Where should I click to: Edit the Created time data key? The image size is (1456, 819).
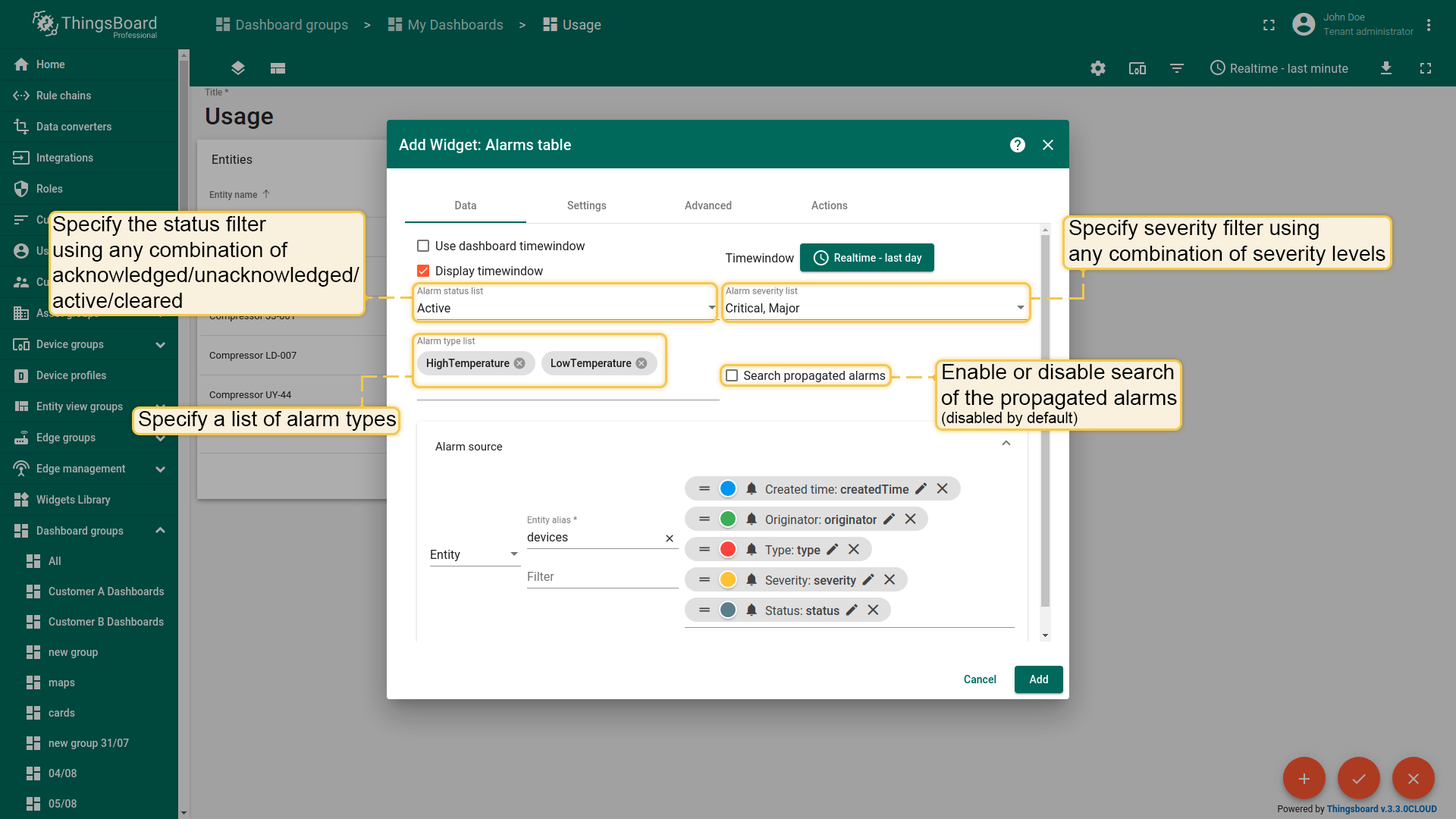pos(921,489)
